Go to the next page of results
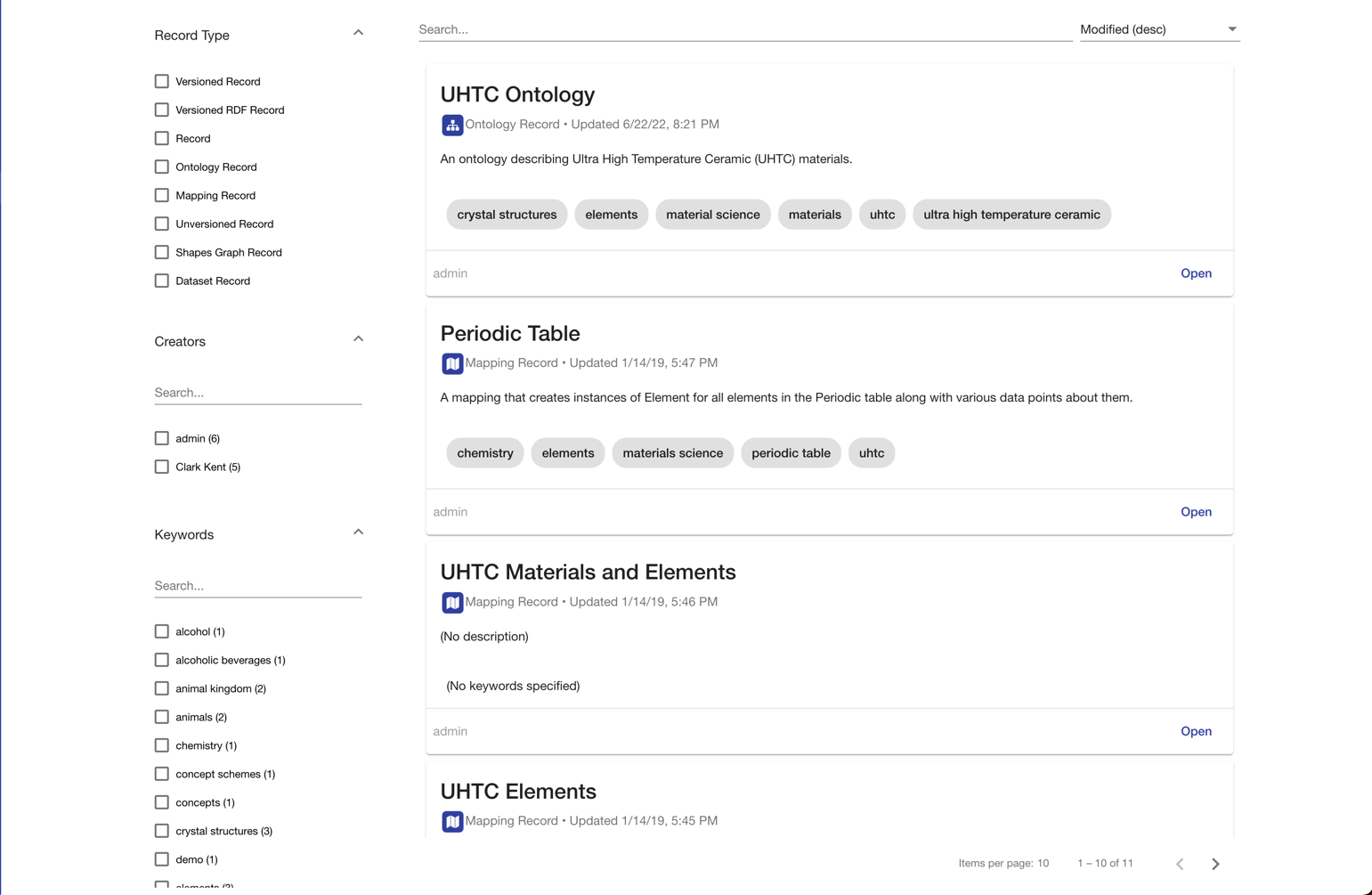1372x895 pixels. (1215, 863)
